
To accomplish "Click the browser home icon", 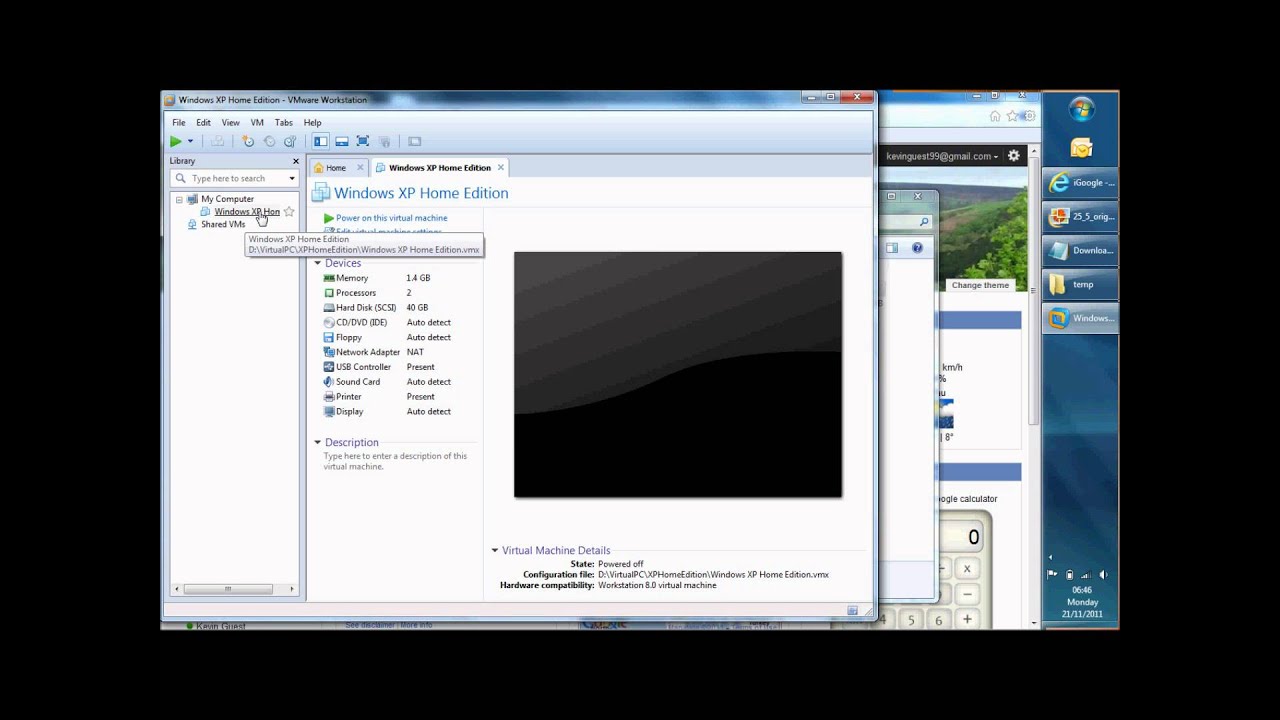I will pyautogui.click(x=995, y=116).
